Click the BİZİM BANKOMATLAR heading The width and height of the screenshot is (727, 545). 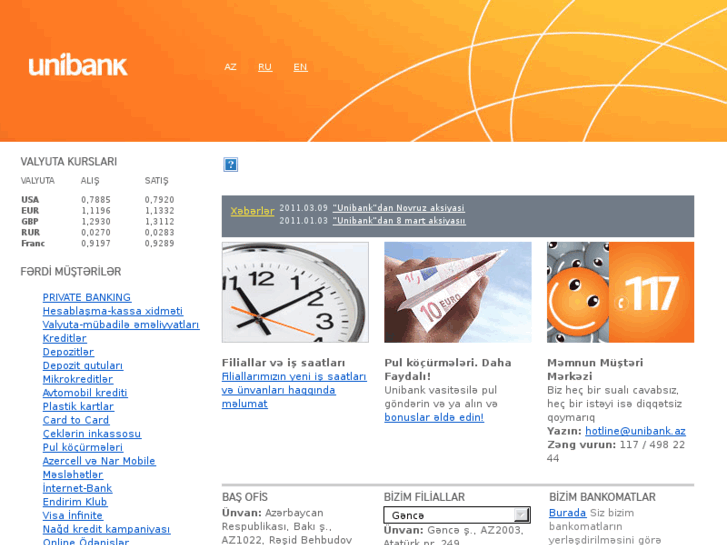(x=602, y=497)
